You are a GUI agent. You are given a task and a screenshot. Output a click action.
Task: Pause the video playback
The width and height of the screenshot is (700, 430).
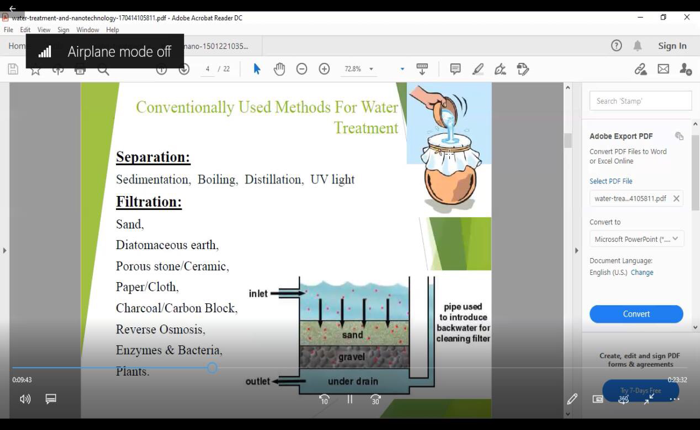click(350, 399)
